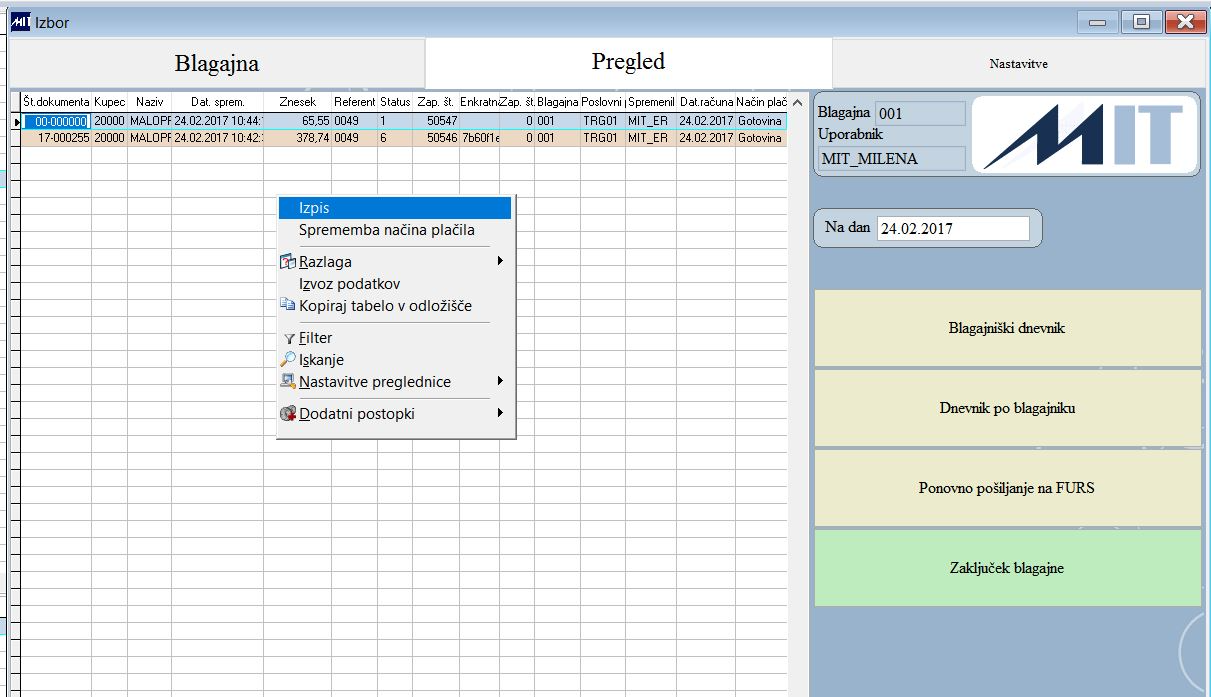Click the amount cell 65,55
The width and height of the screenshot is (1211, 697).
point(298,121)
